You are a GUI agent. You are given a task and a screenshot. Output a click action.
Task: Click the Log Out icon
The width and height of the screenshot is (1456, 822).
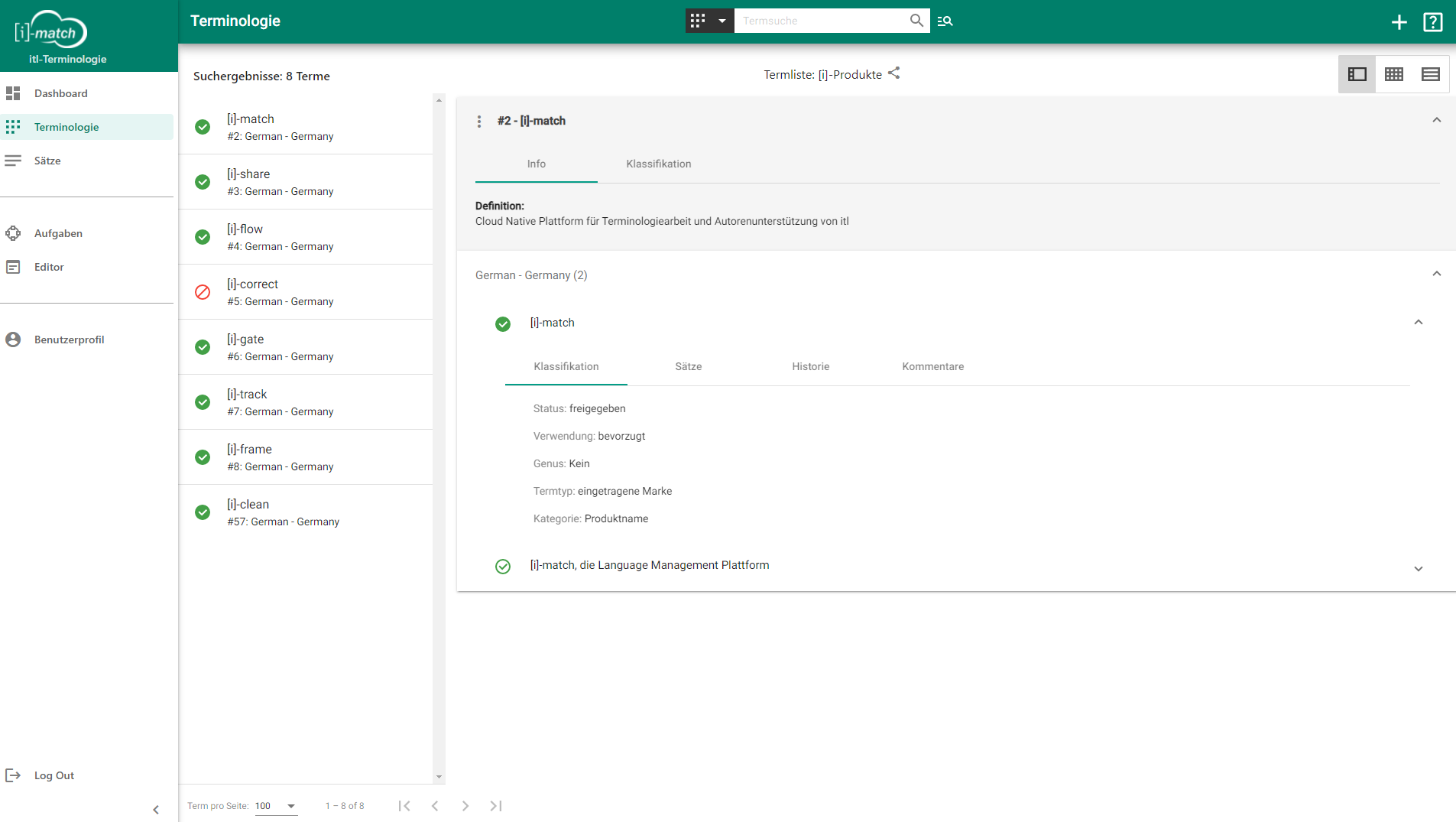(13, 775)
